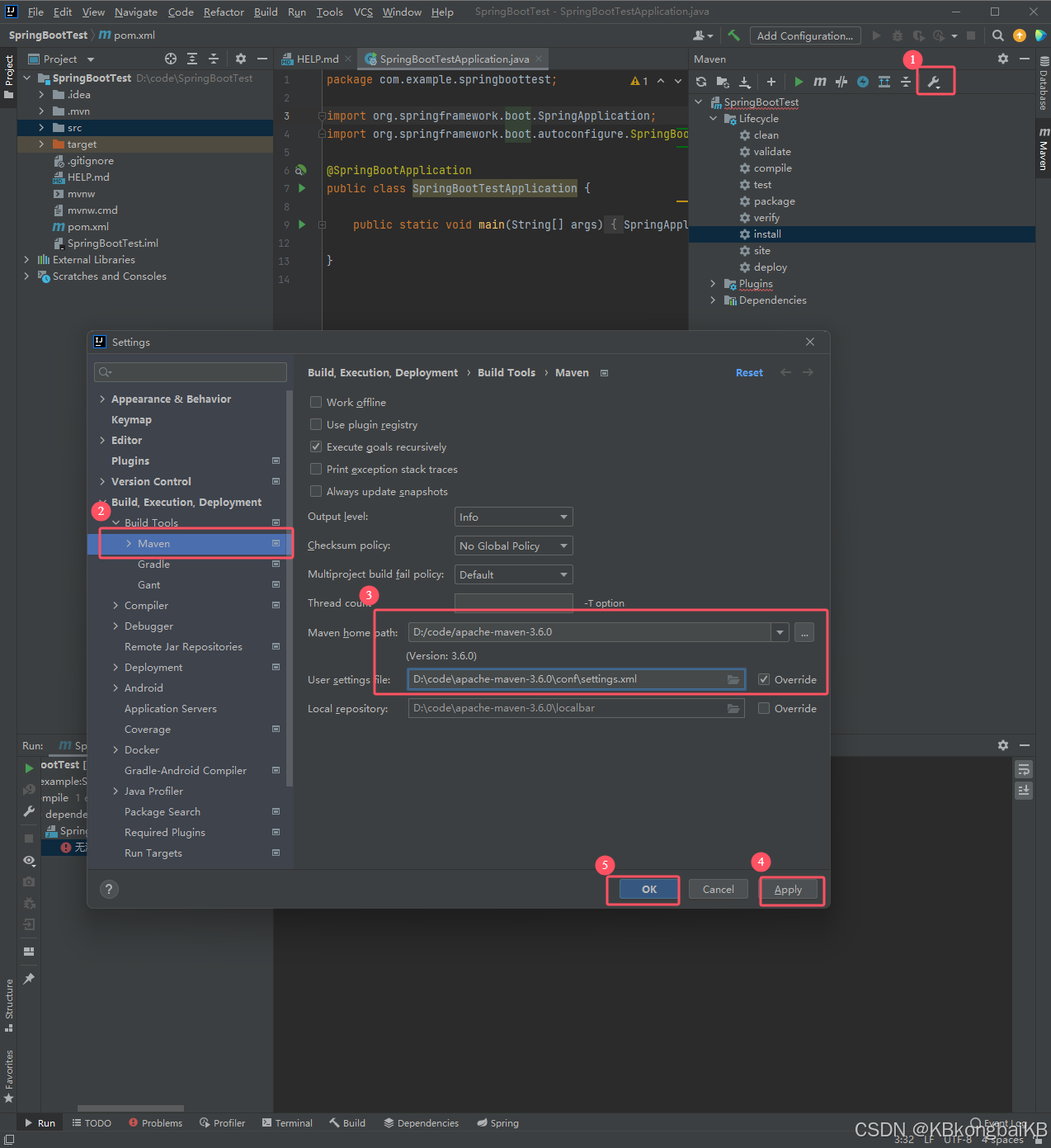Enable Always update snapshots

(315, 491)
